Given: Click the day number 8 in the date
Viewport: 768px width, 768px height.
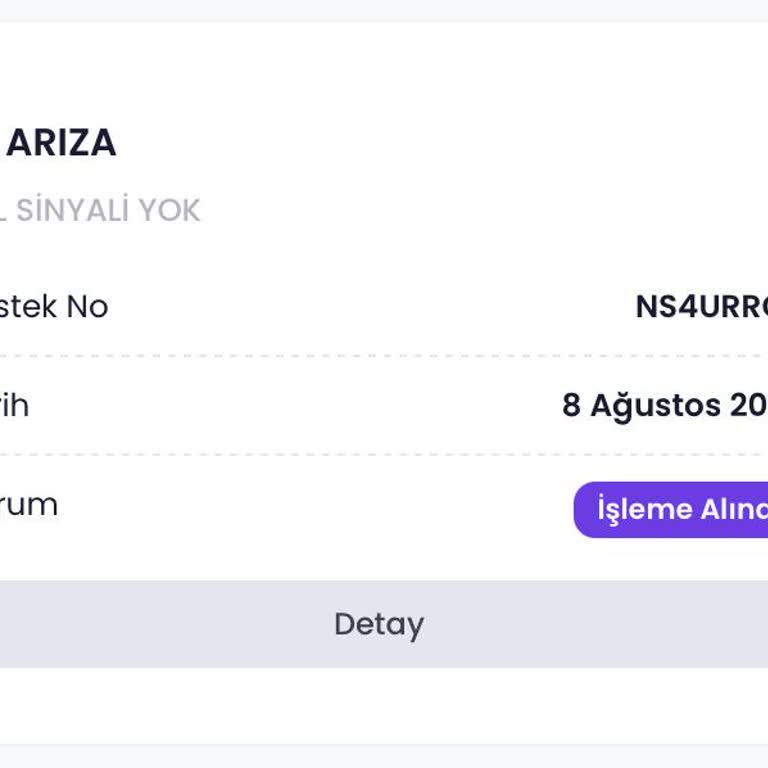Looking at the screenshot, I should tap(571, 406).
